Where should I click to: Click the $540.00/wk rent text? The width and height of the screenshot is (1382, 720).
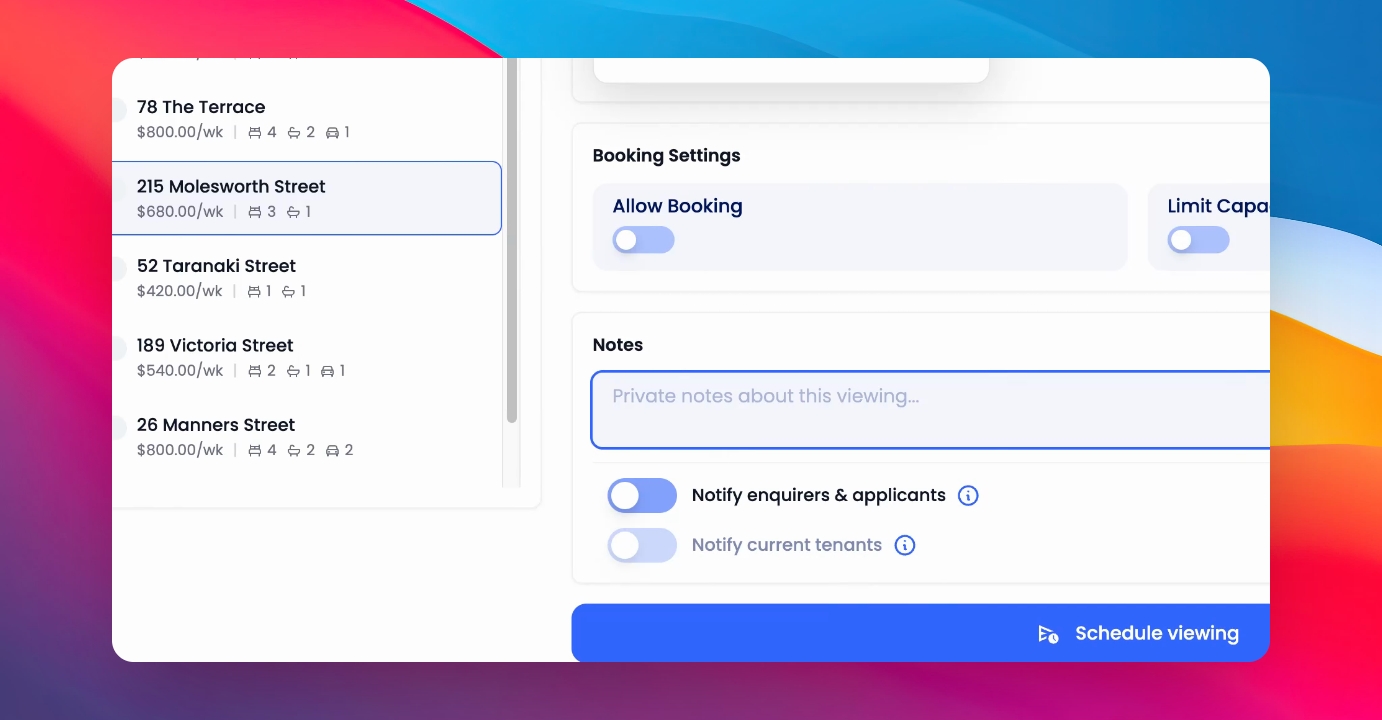(x=180, y=371)
